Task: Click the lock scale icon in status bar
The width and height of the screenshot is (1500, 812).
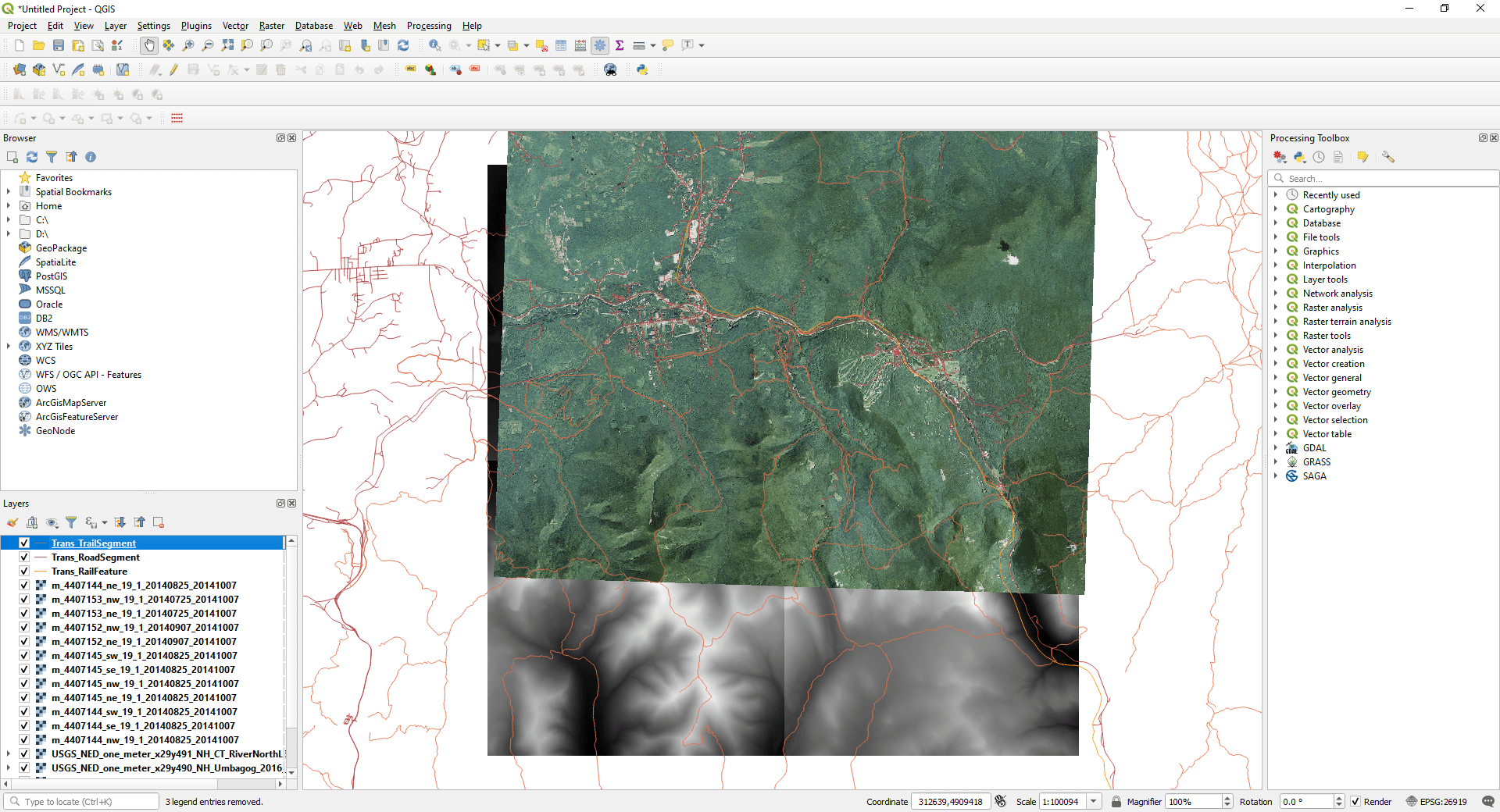Action: (1116, 802)
